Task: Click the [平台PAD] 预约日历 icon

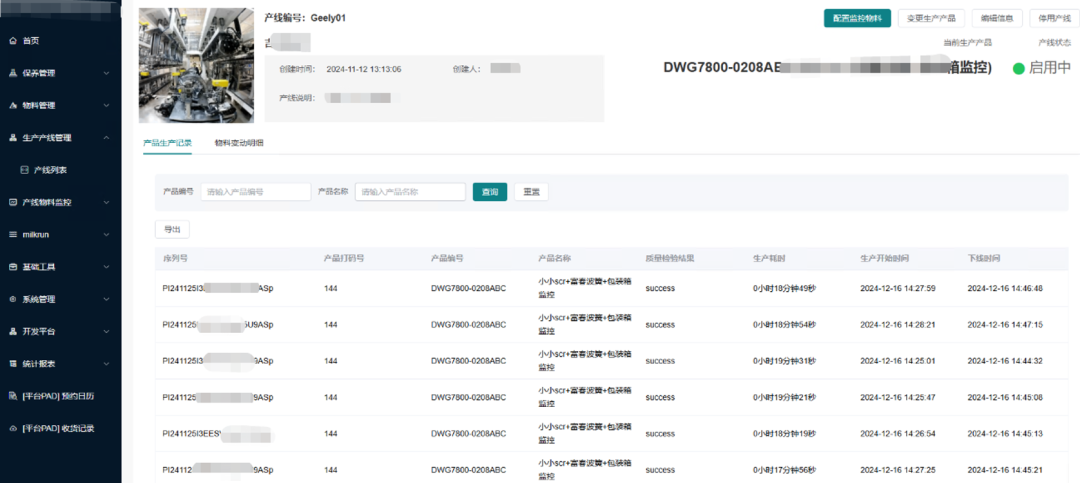Action: [13, 396]
